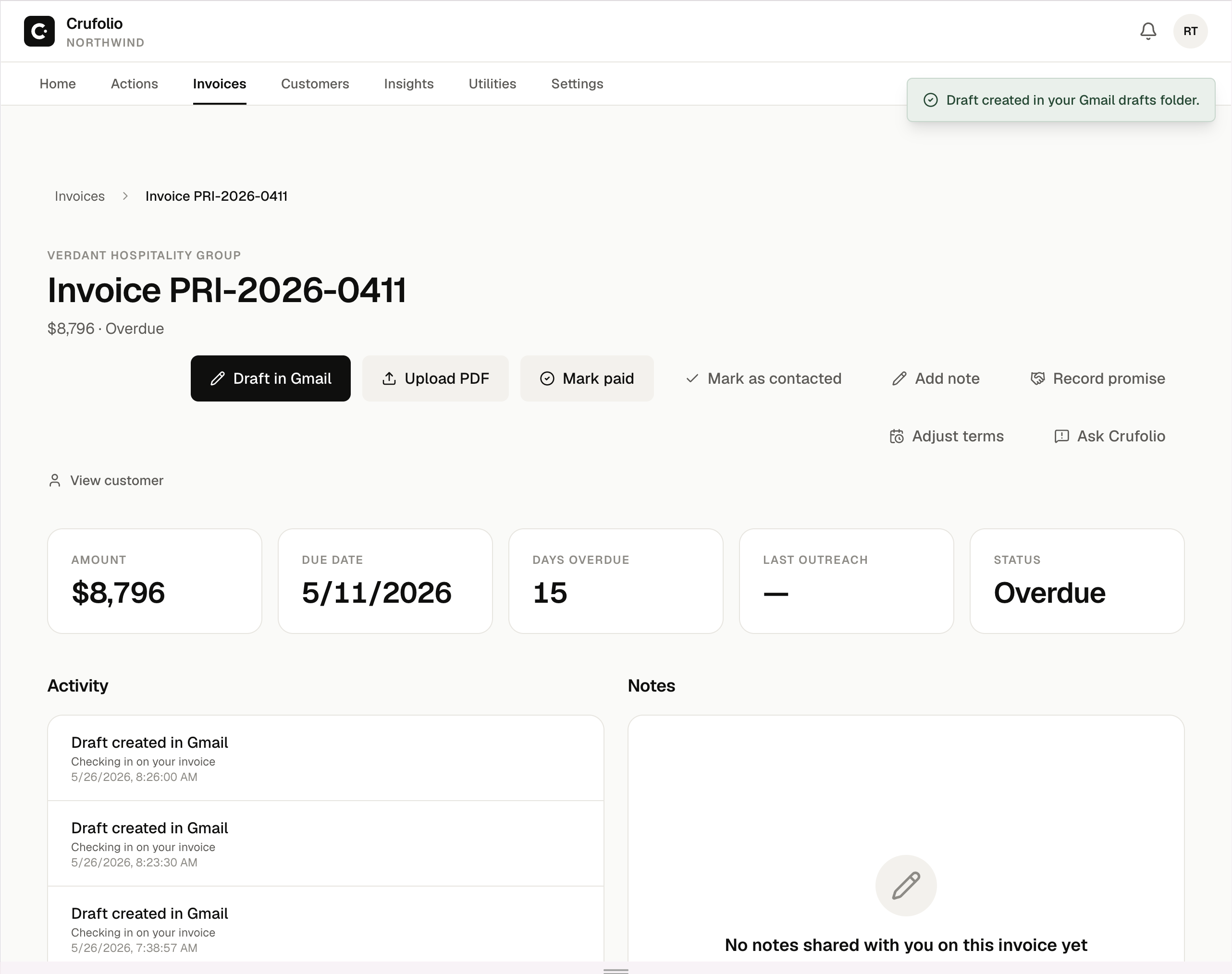Image resolution: width=1232 pixels, height=974 pixels.
Task: Click the No notes shared message
Action: [x=906, y=946]
